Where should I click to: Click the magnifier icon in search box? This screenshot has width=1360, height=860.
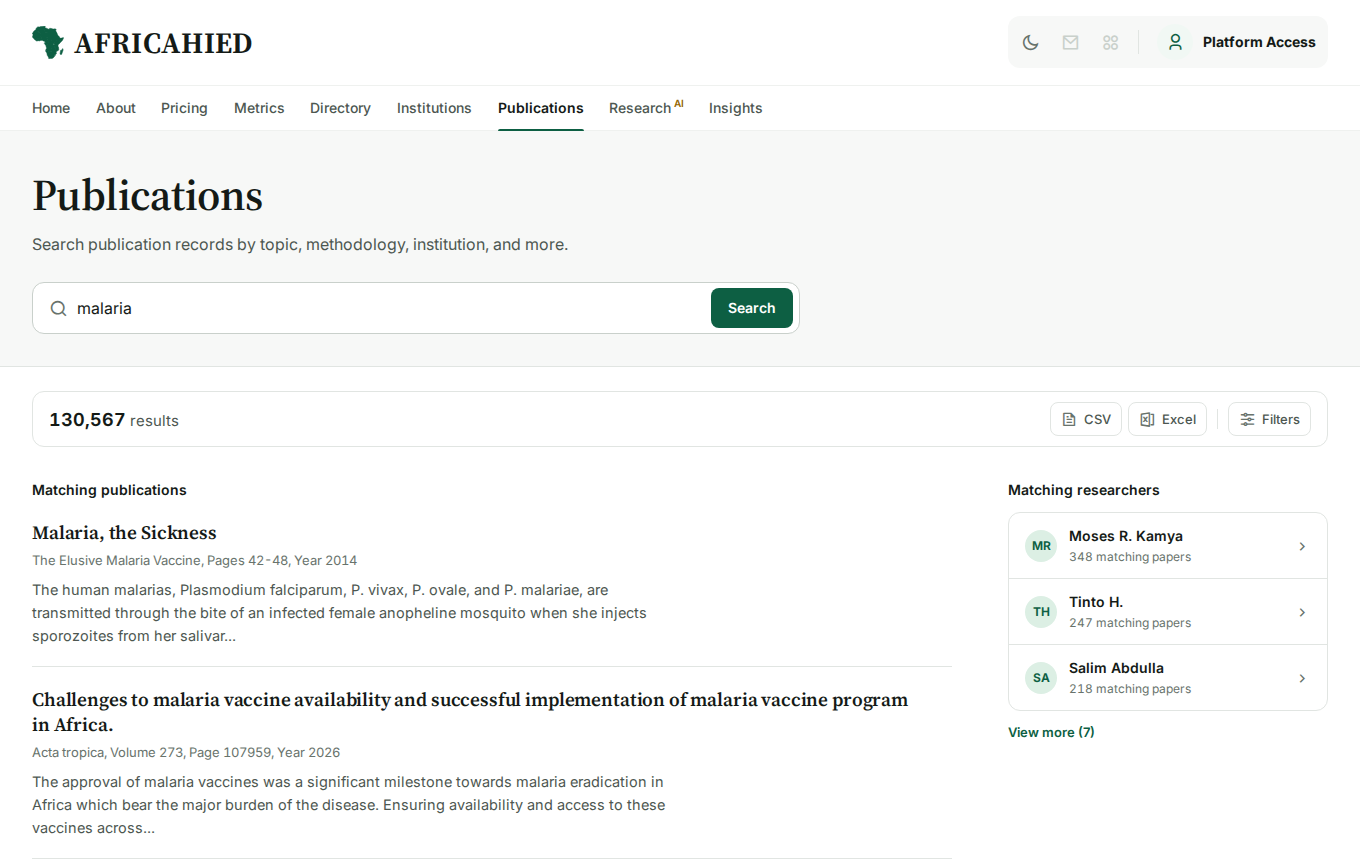click(x=59, y=308)
